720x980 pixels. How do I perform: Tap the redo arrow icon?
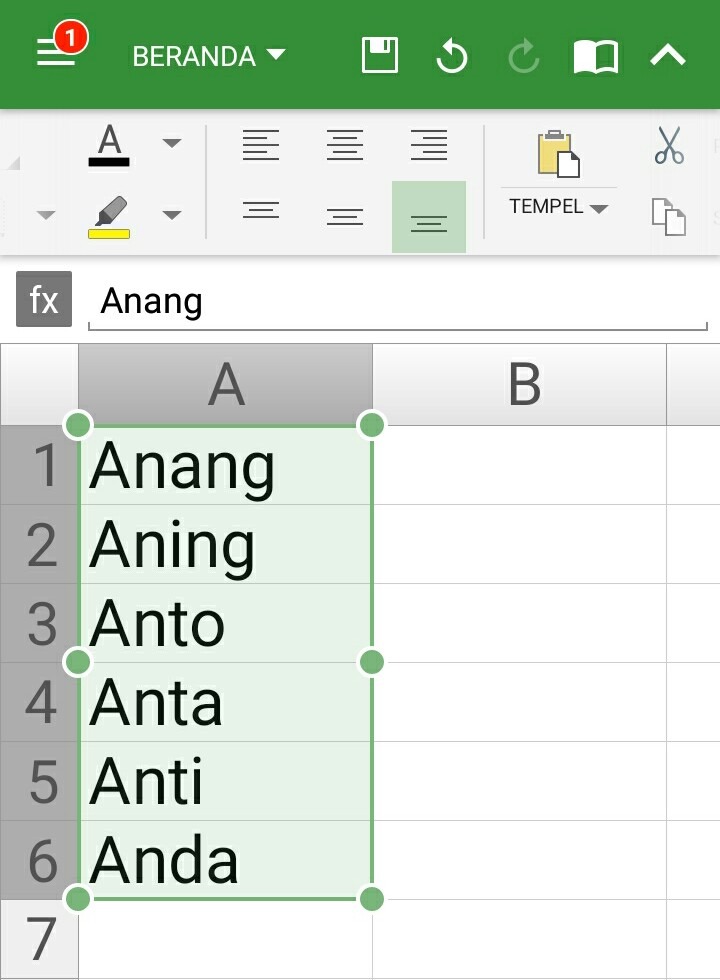pos(523,56)
